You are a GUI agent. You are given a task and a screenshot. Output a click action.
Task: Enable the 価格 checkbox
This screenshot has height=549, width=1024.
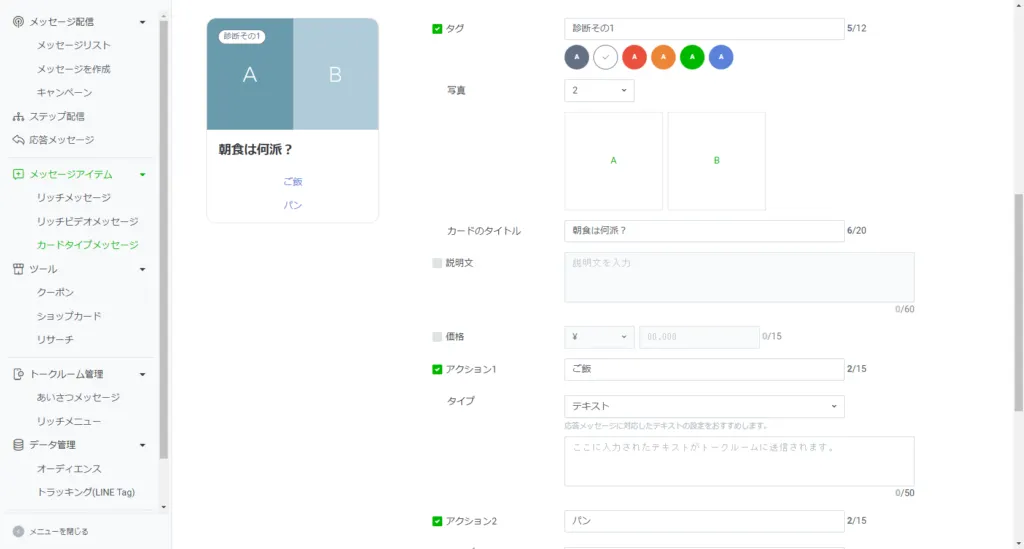tap(437, 337)
